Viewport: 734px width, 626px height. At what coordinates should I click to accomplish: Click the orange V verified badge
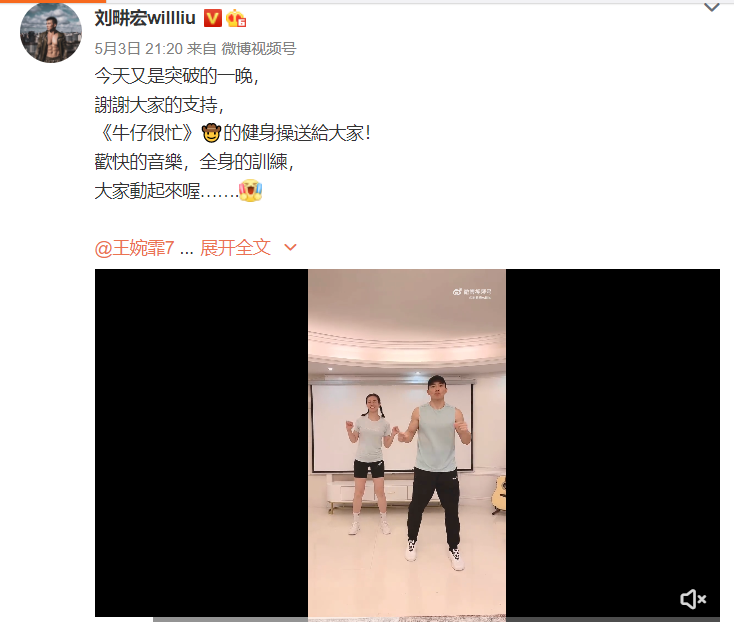(x=213, y=19)
